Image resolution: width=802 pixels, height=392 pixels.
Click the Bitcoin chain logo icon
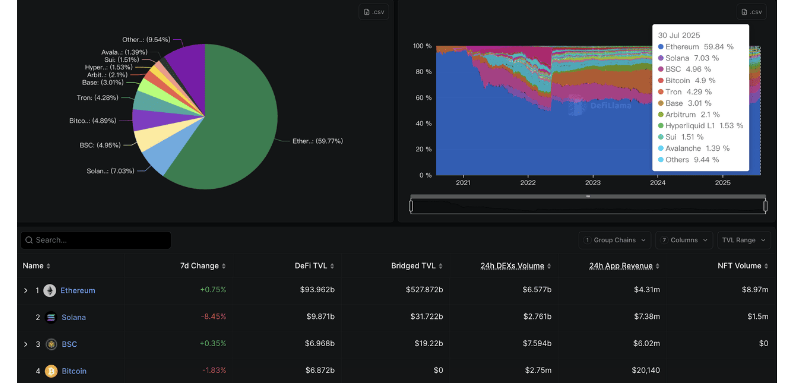pos(51,371)
